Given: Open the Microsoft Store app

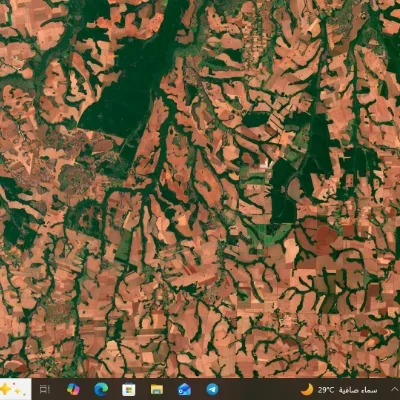Looking at the screenshot, I should (x=129, y=389).
